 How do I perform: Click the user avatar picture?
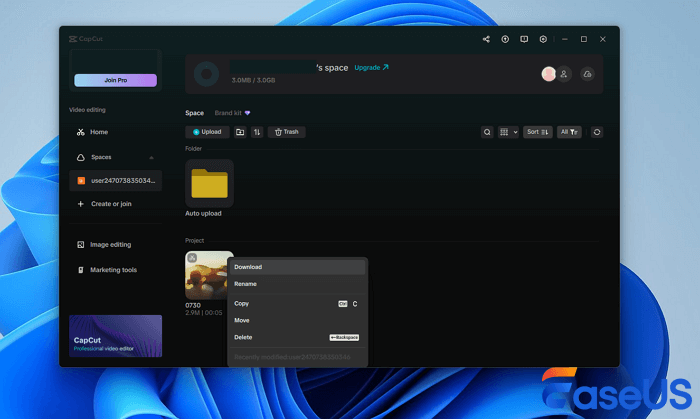point(549,74)
